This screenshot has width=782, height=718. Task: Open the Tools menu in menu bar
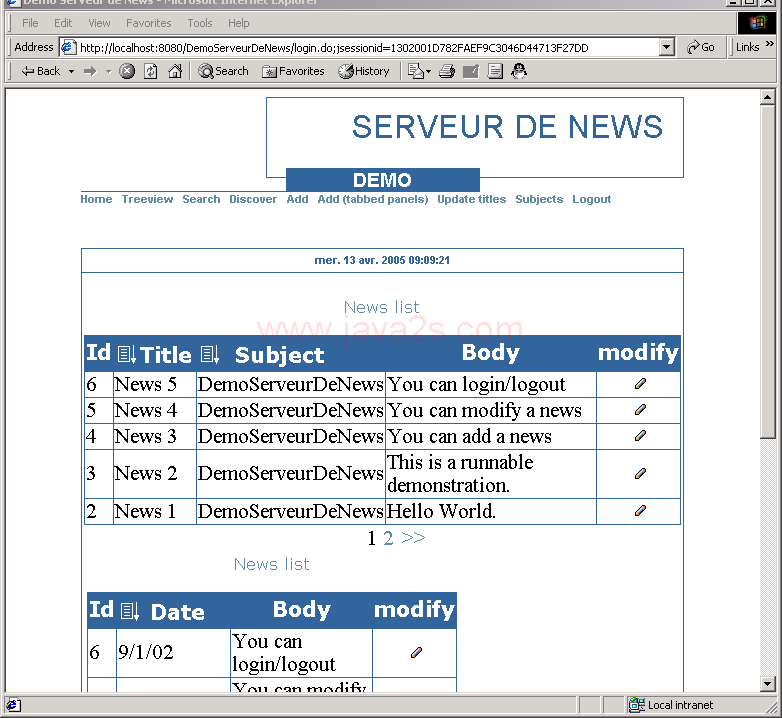tap(200, 23)
